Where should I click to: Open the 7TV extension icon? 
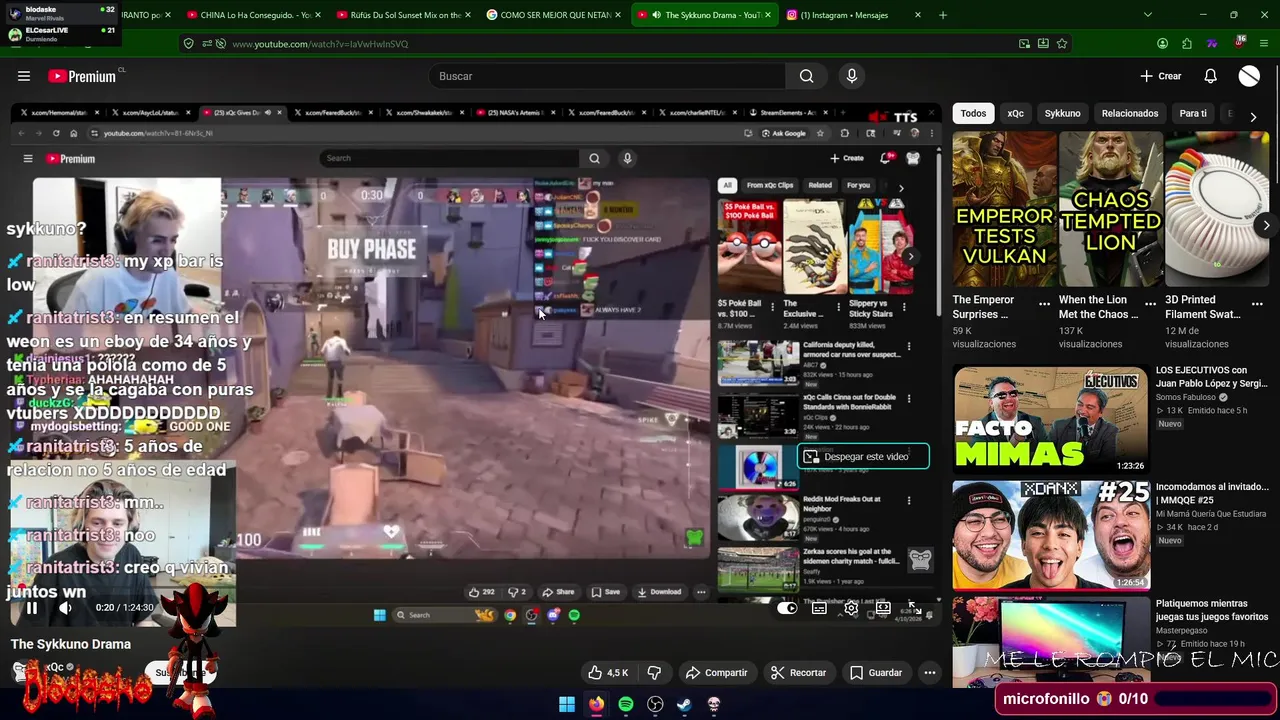point(1212,44)
